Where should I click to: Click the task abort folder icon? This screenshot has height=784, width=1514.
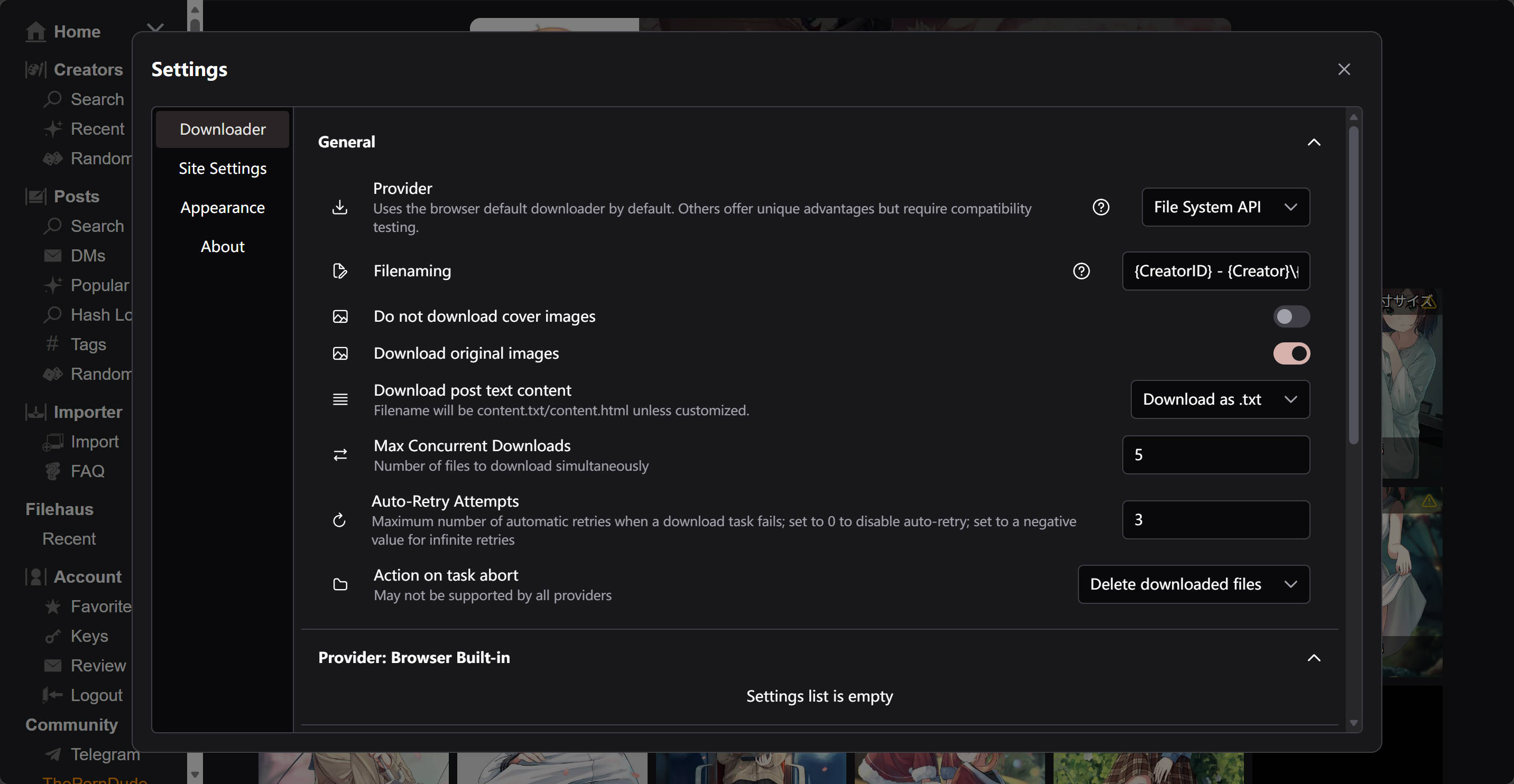click(340, 584)
